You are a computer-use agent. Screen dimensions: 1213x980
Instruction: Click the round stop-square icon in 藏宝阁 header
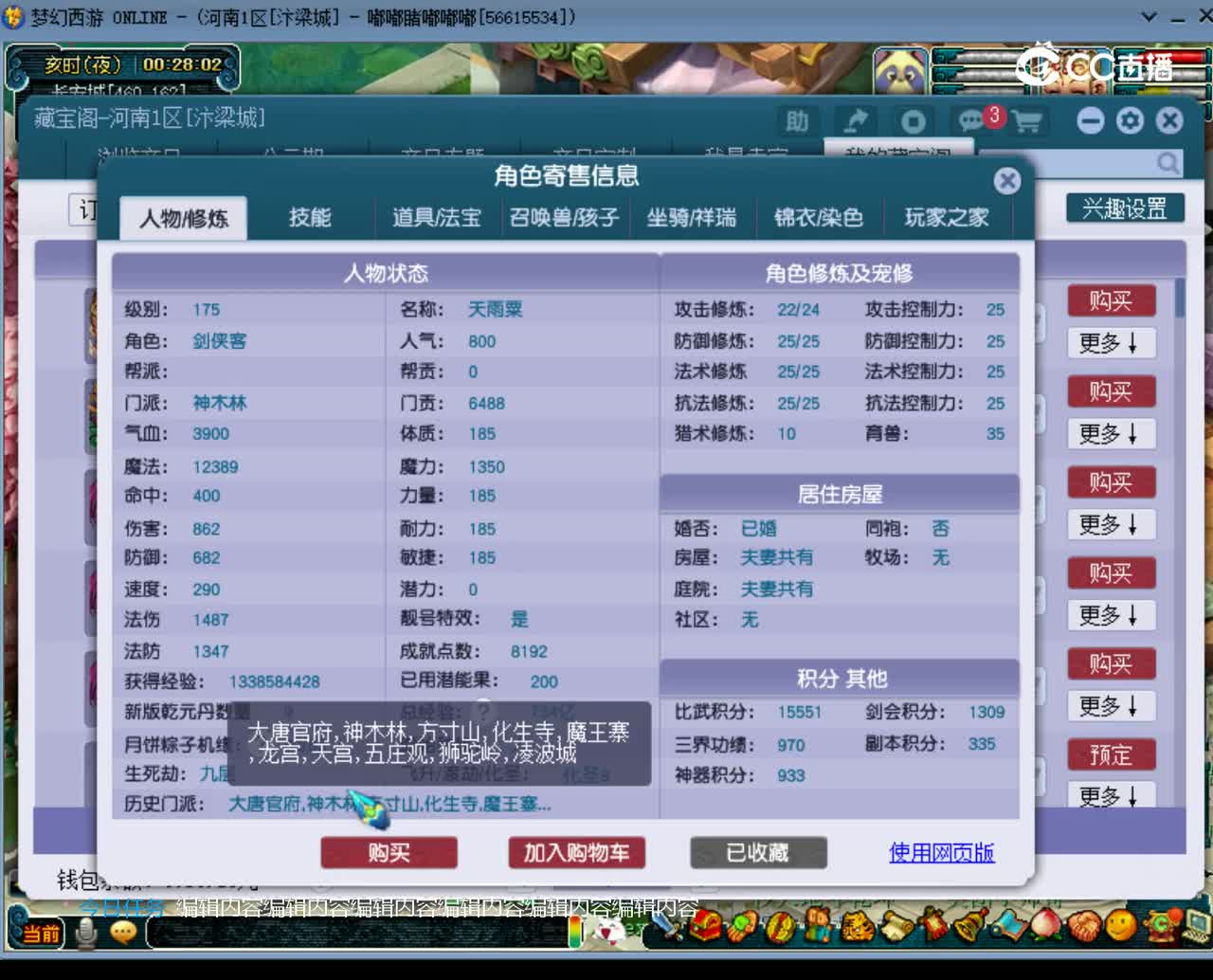pos(913,121)
